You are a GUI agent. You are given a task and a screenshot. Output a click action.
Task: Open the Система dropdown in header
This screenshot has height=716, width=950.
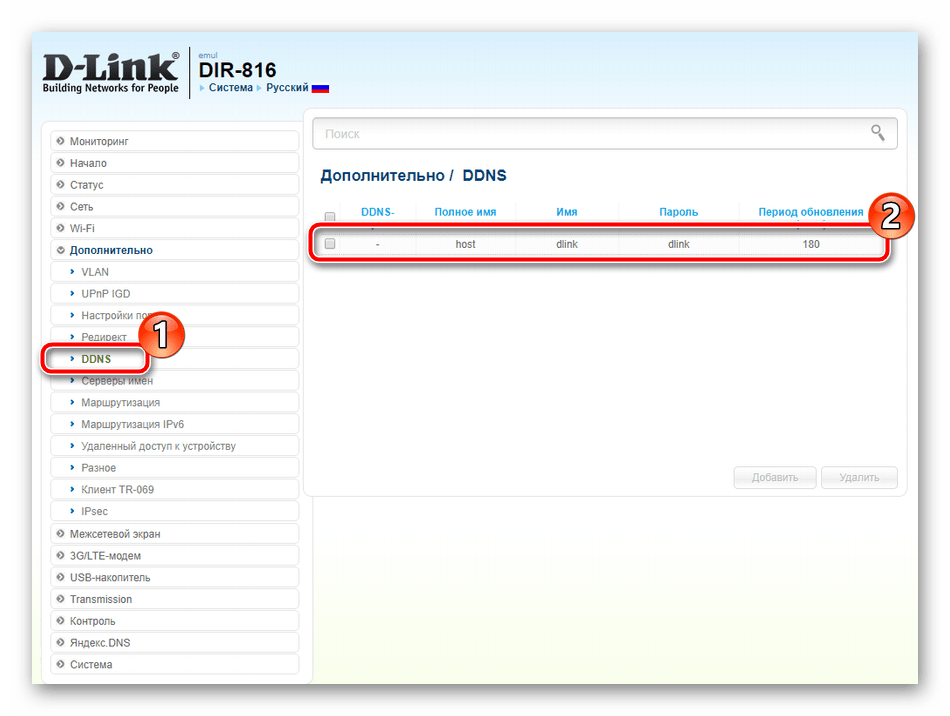(230, 88)
